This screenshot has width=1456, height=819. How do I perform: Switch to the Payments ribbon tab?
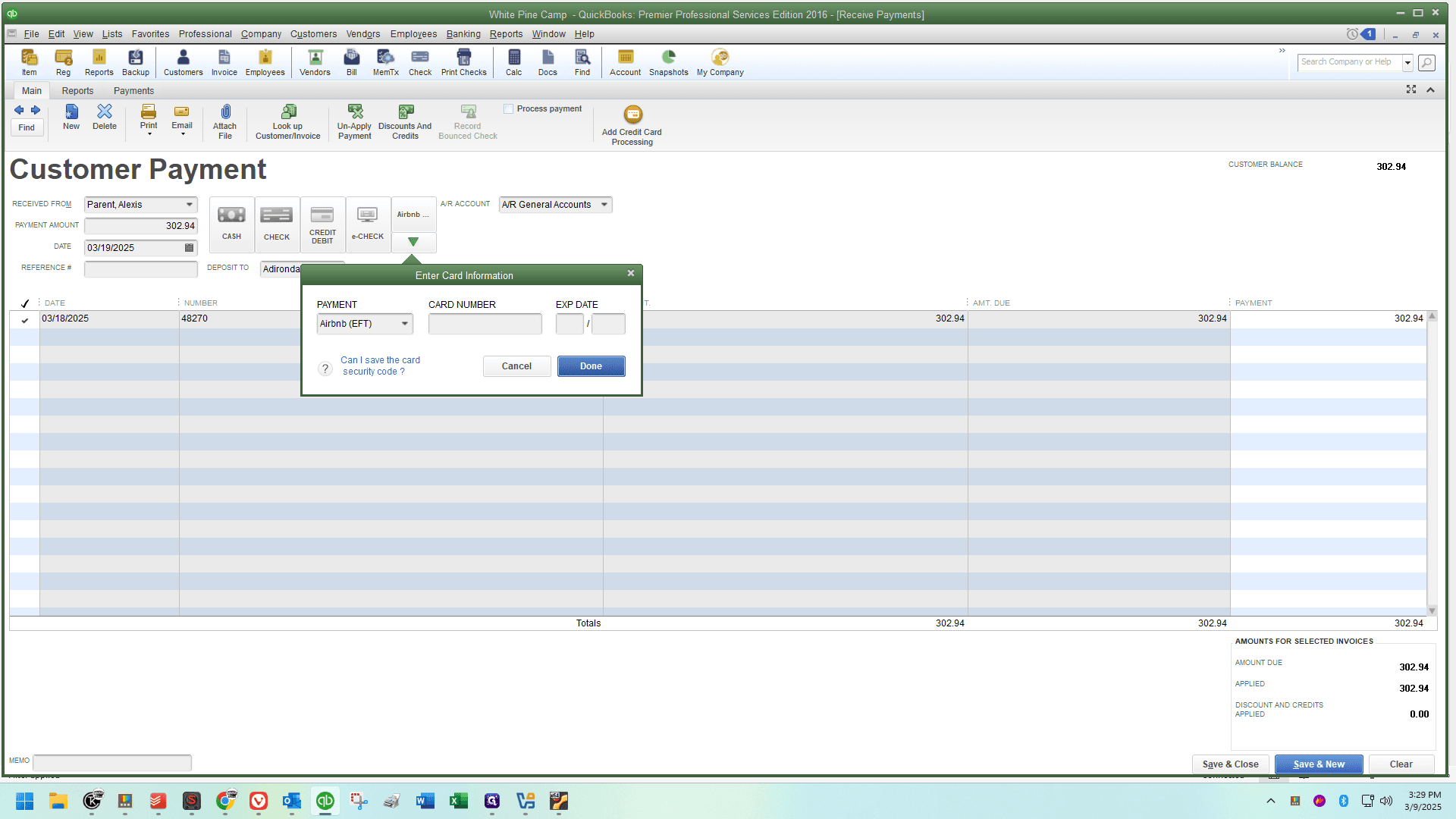tap(133, 91)
